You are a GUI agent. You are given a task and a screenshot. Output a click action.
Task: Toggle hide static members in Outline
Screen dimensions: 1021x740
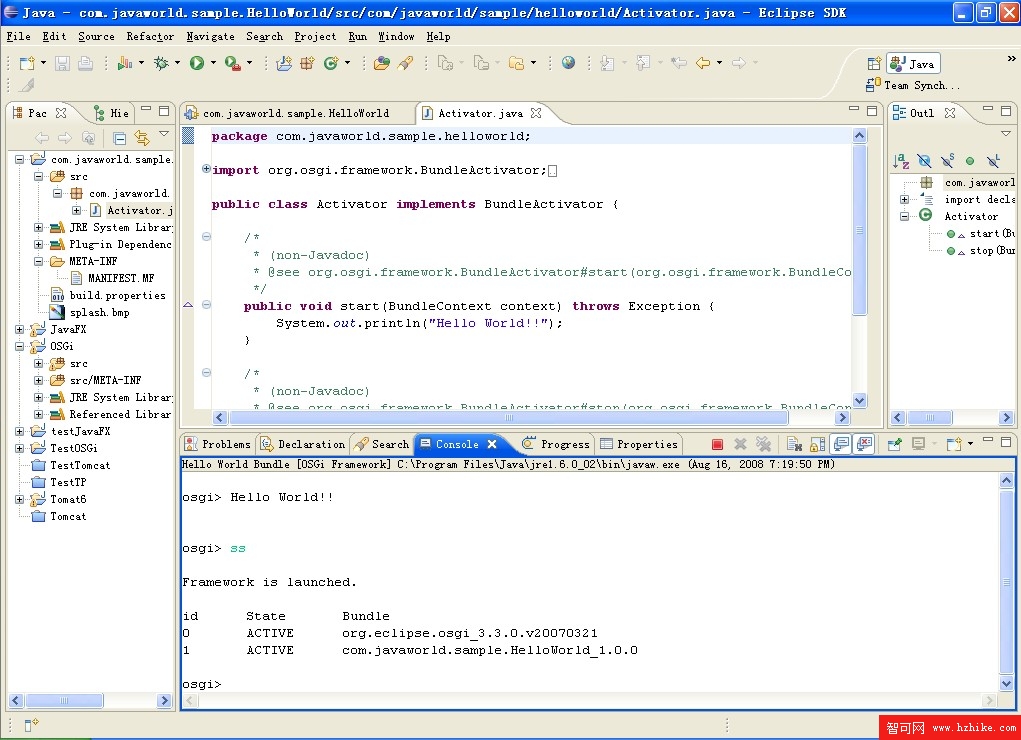click(947, 161)
